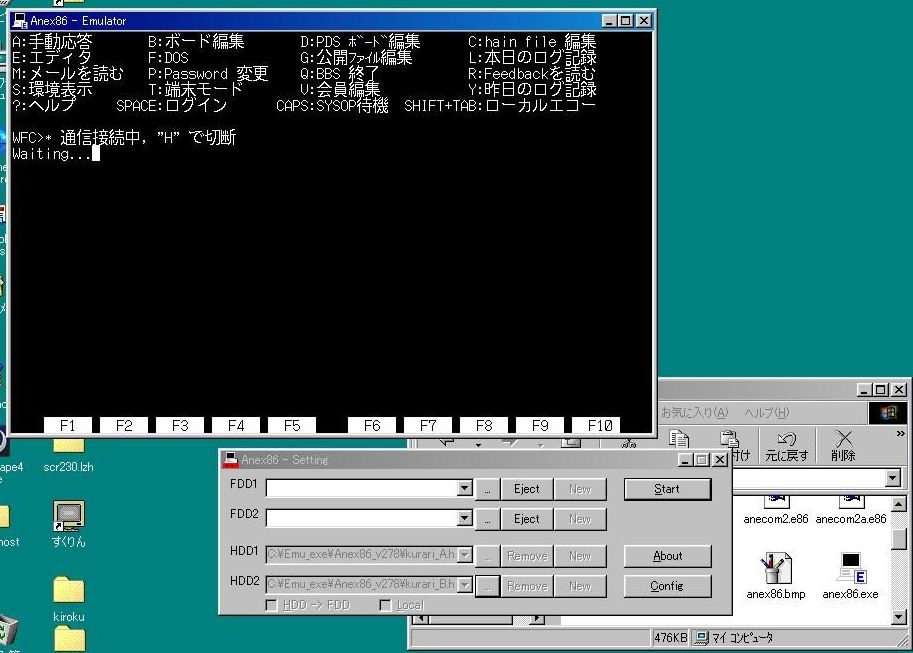Expand the FDD2 image dropdown
The image size is (913, 653).
pyautogui.click(x=464, y=517)
